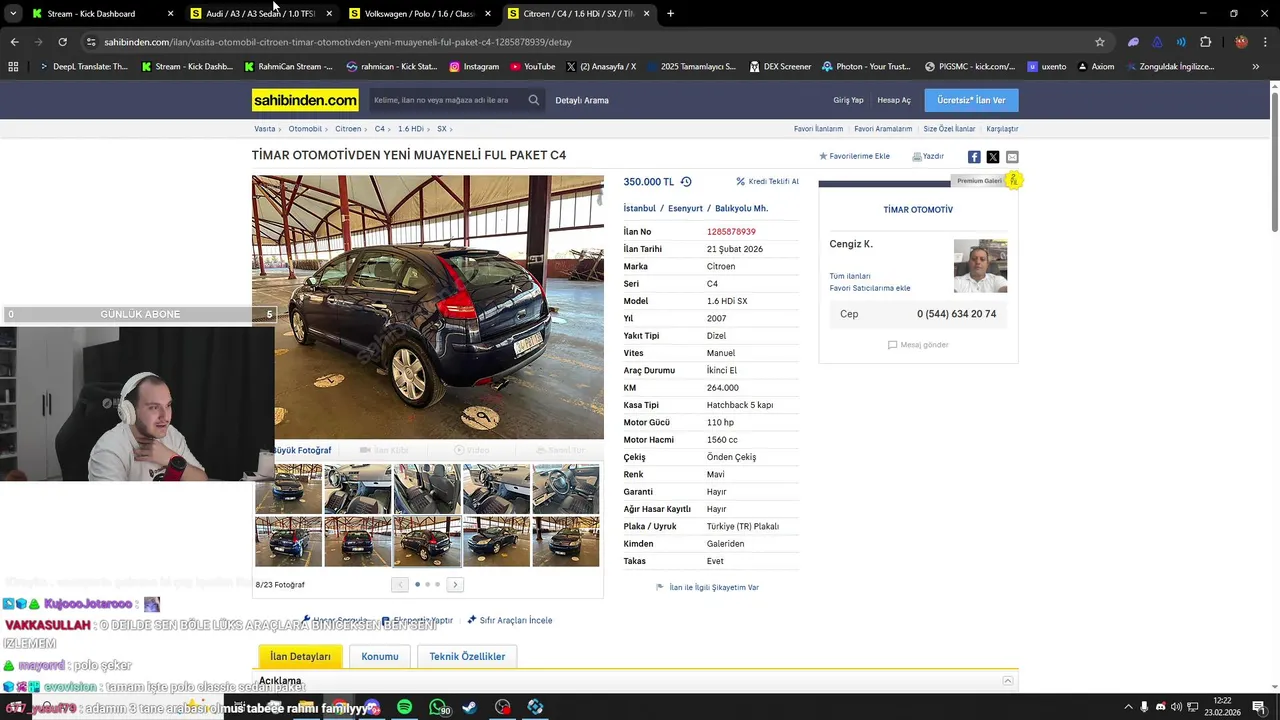Go to next thumbnail page arrow
1280x720 pixels.
pyautogui.click(x=455, y=585)
